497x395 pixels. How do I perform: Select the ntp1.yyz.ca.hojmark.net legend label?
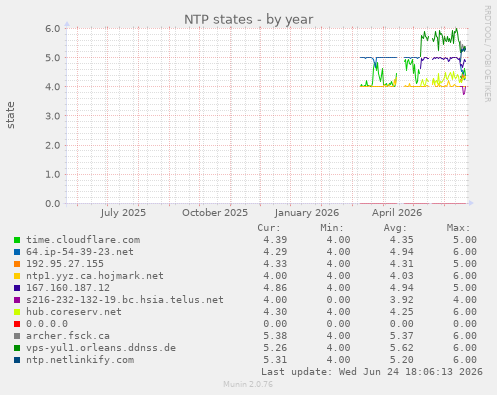click(95, 276)
